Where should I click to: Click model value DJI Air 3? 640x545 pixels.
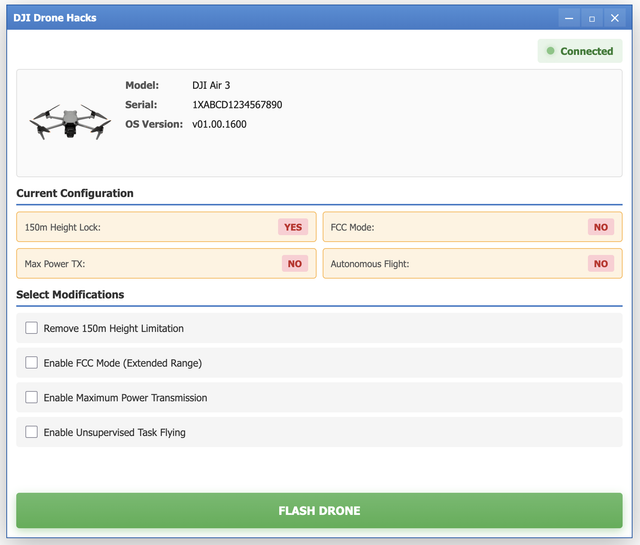[x=211, y=85]
